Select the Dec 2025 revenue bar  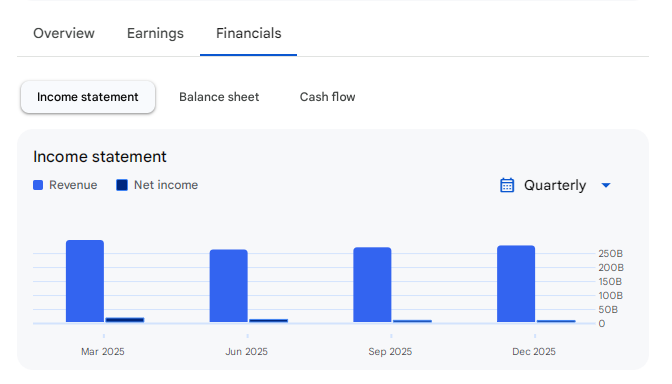pos(516,284)
